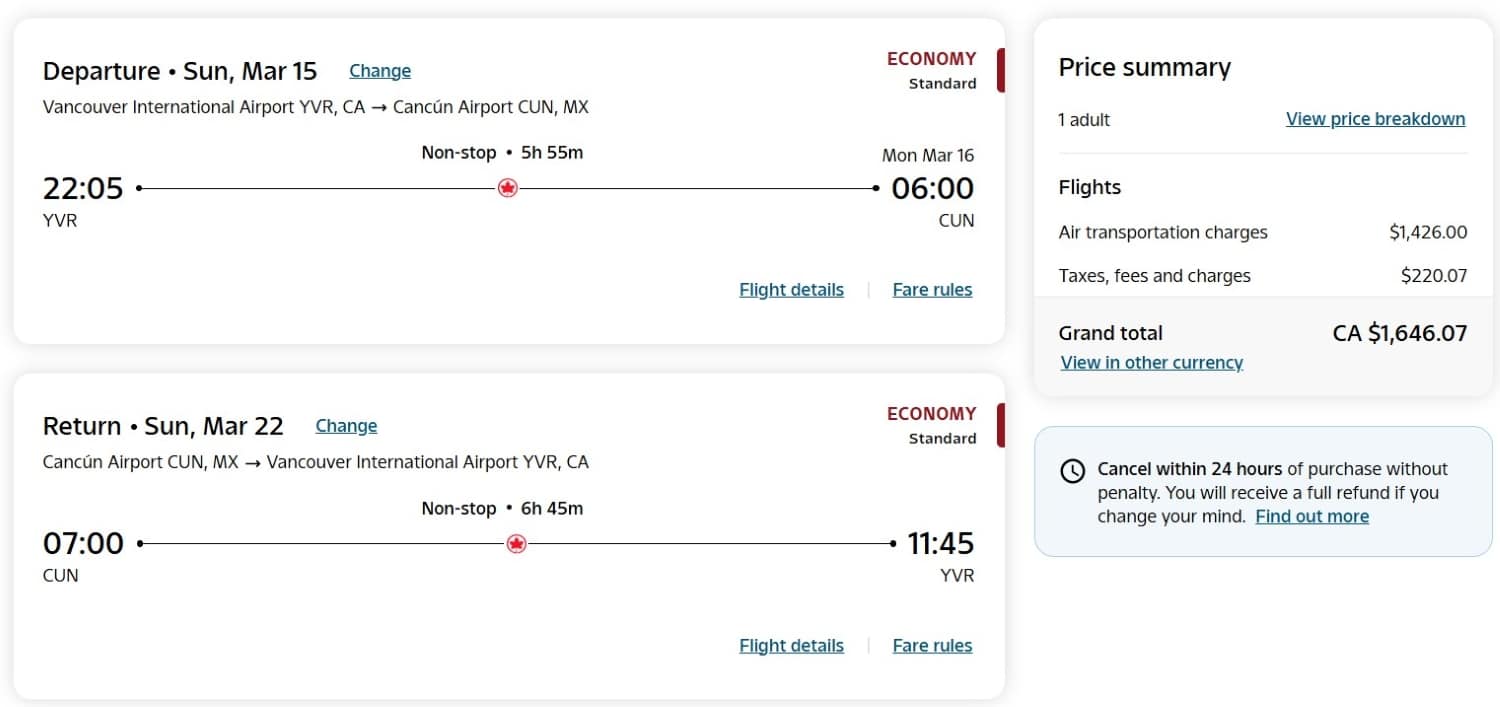Screen dimensions: 1500x707
Task: Change the Sun, Mar 22 return flight
Action: pos(346,425)
